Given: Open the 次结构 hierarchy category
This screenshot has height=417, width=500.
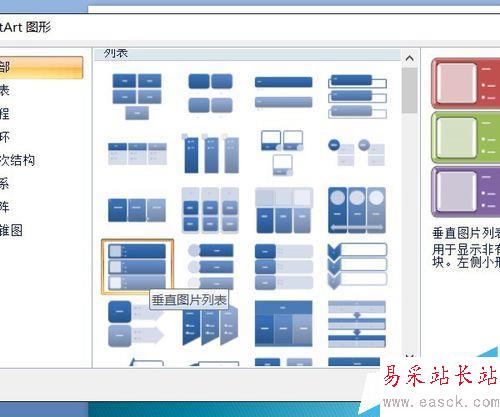Looking at the screenshot, I should point(17,160).
